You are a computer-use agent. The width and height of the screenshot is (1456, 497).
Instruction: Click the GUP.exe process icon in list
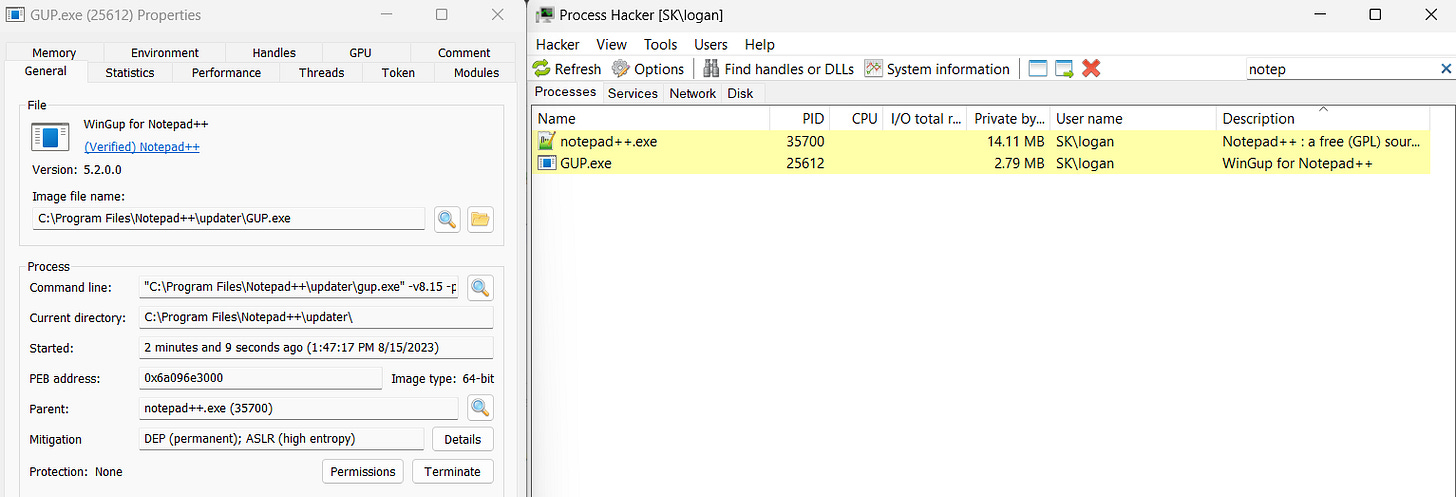click(546, 163)
